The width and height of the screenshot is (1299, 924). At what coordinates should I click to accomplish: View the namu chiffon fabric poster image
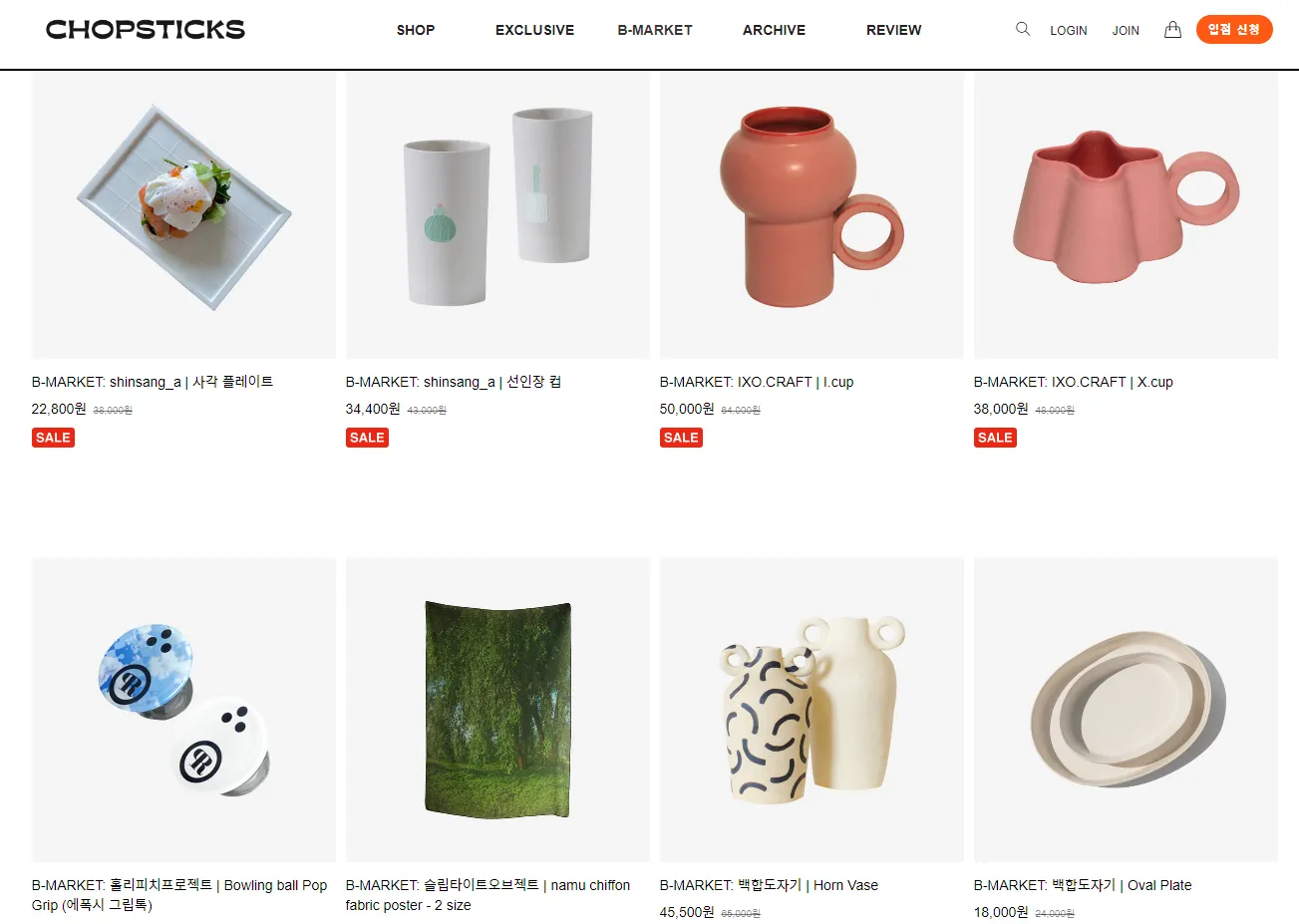497,710
